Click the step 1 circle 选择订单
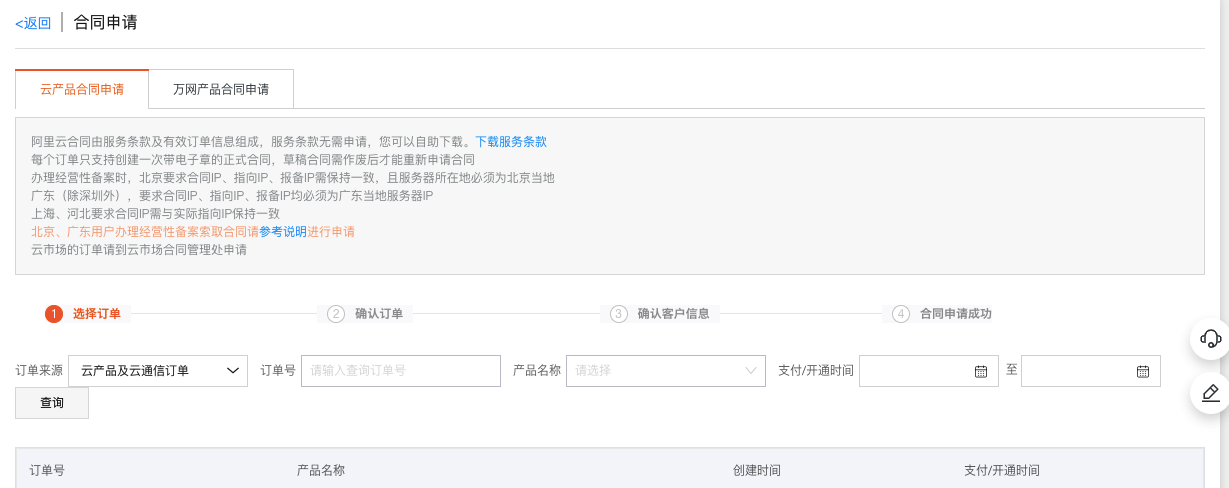This screenshot has width=1229, height=488. point(54,314)
